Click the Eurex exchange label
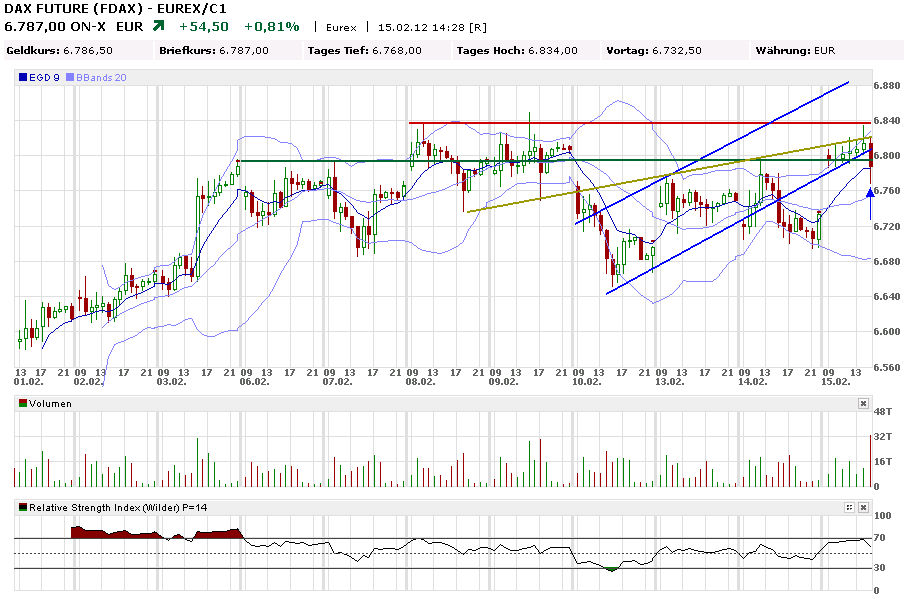909x596 pixels. 341,27
